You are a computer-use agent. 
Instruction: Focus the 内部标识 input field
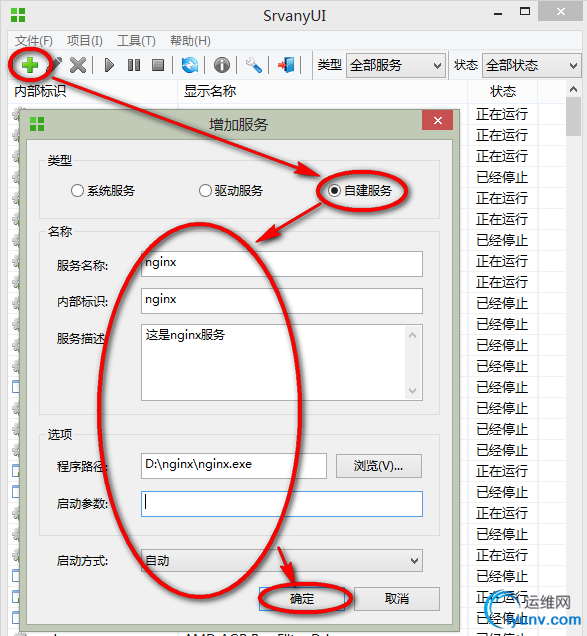click(282, 301)
